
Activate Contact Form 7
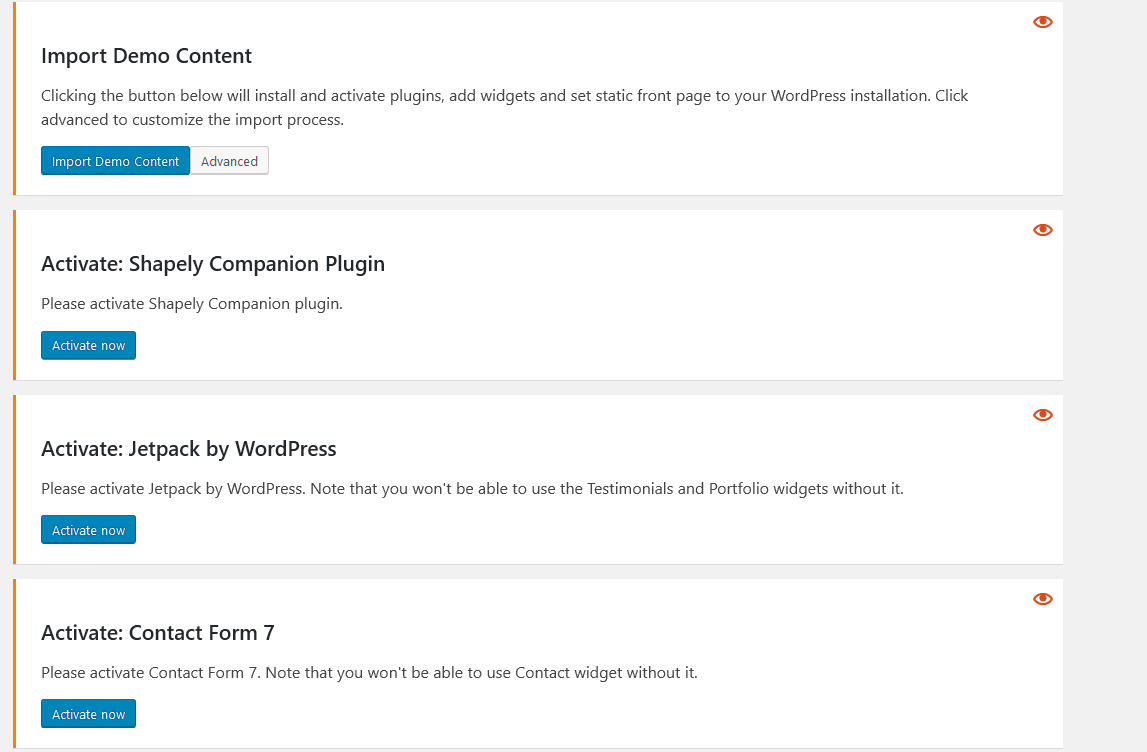tap(88, 713)
